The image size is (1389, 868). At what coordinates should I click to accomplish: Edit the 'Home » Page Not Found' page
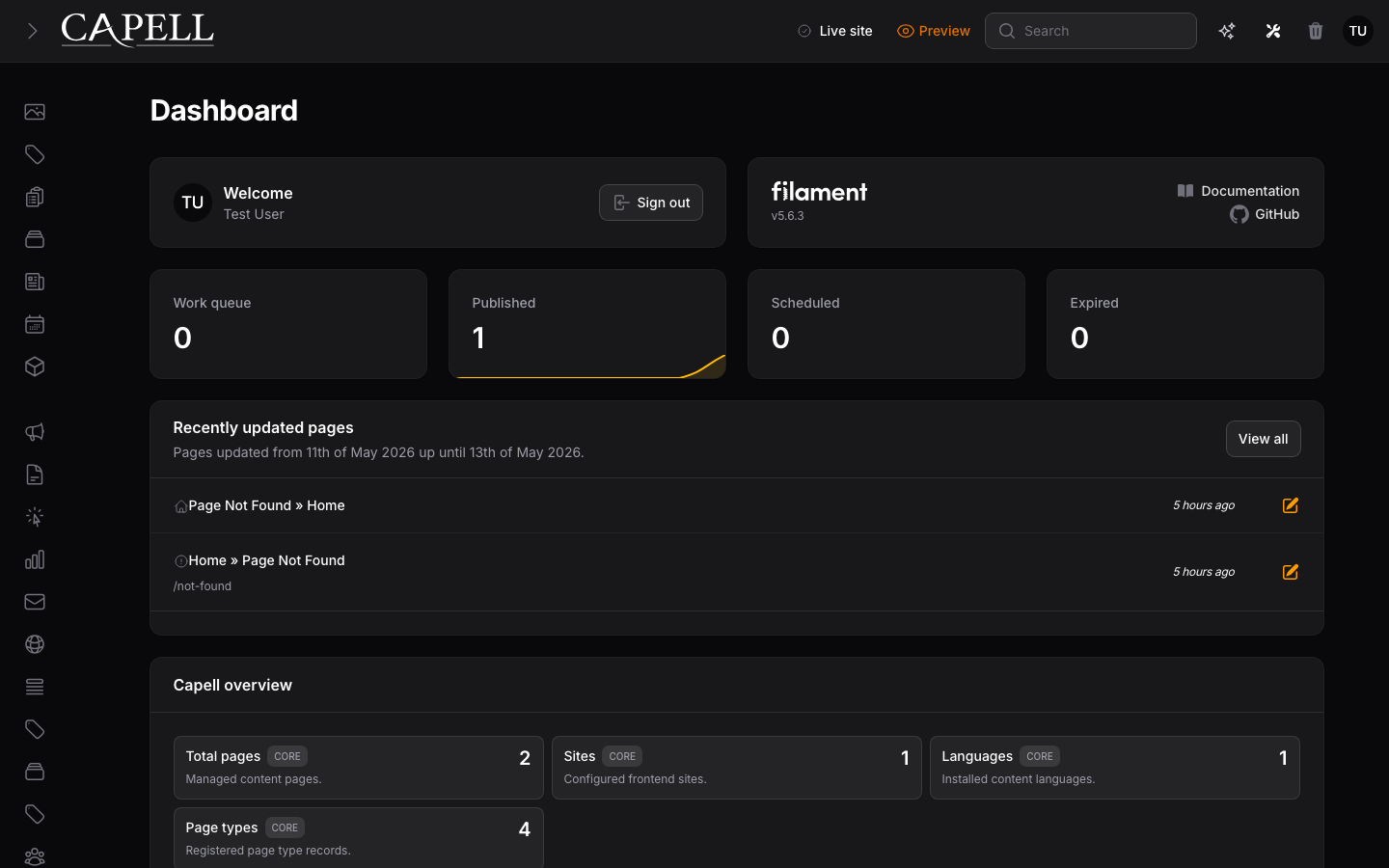1291,572
